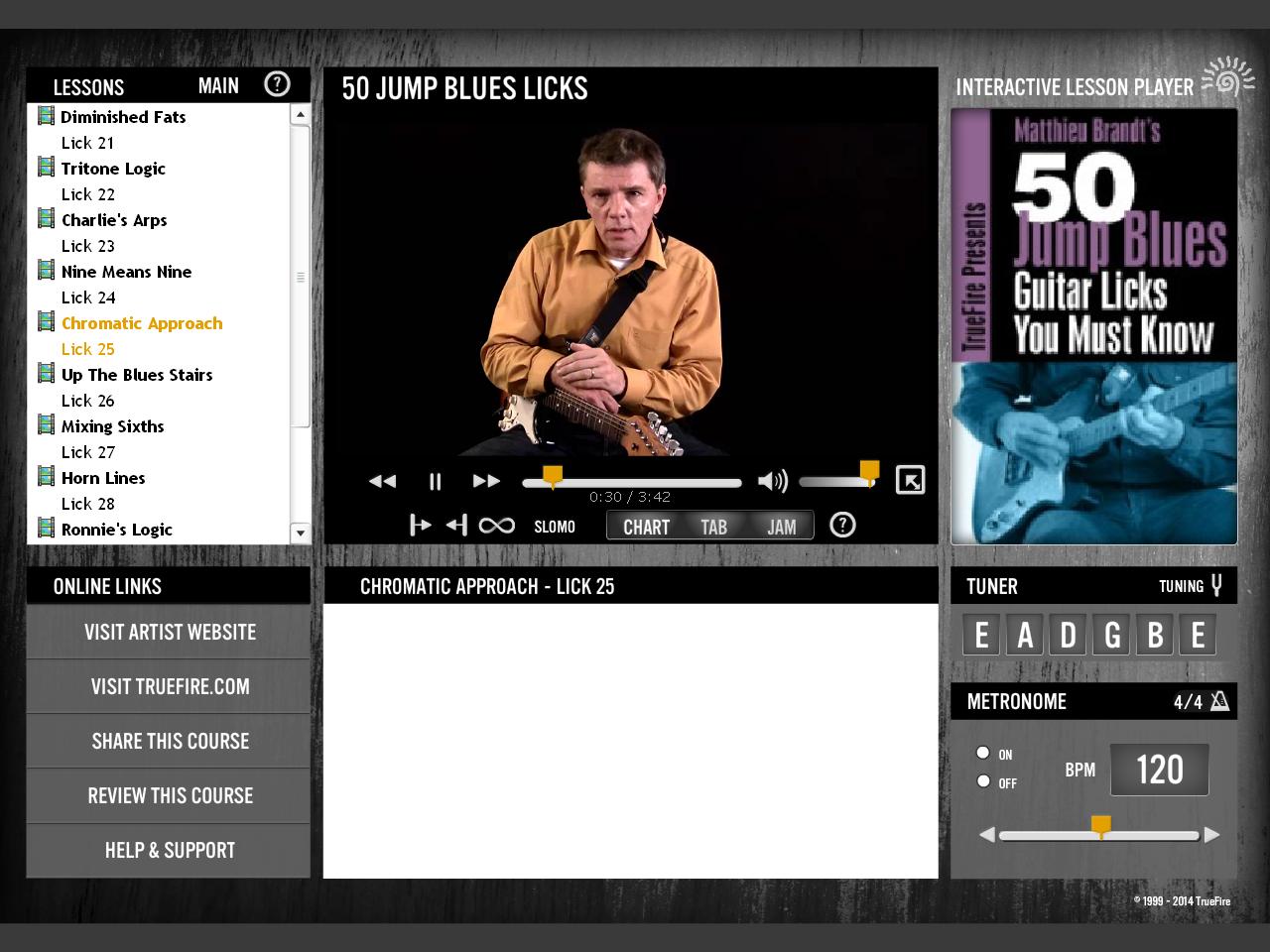Switch to TAB view

click(714, 527)
